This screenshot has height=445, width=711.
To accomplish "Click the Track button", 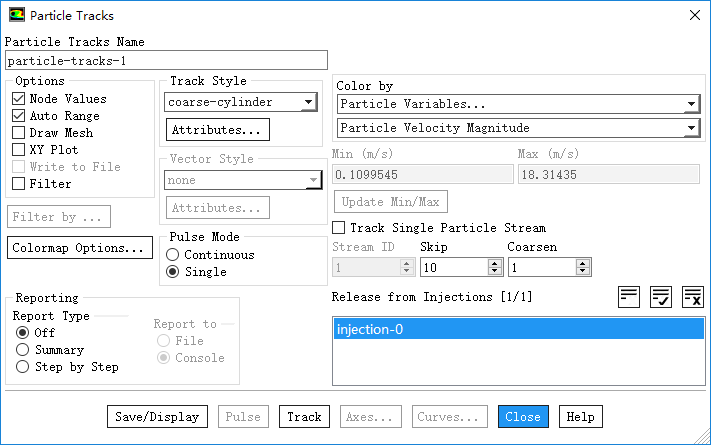I will coord(304,417).
